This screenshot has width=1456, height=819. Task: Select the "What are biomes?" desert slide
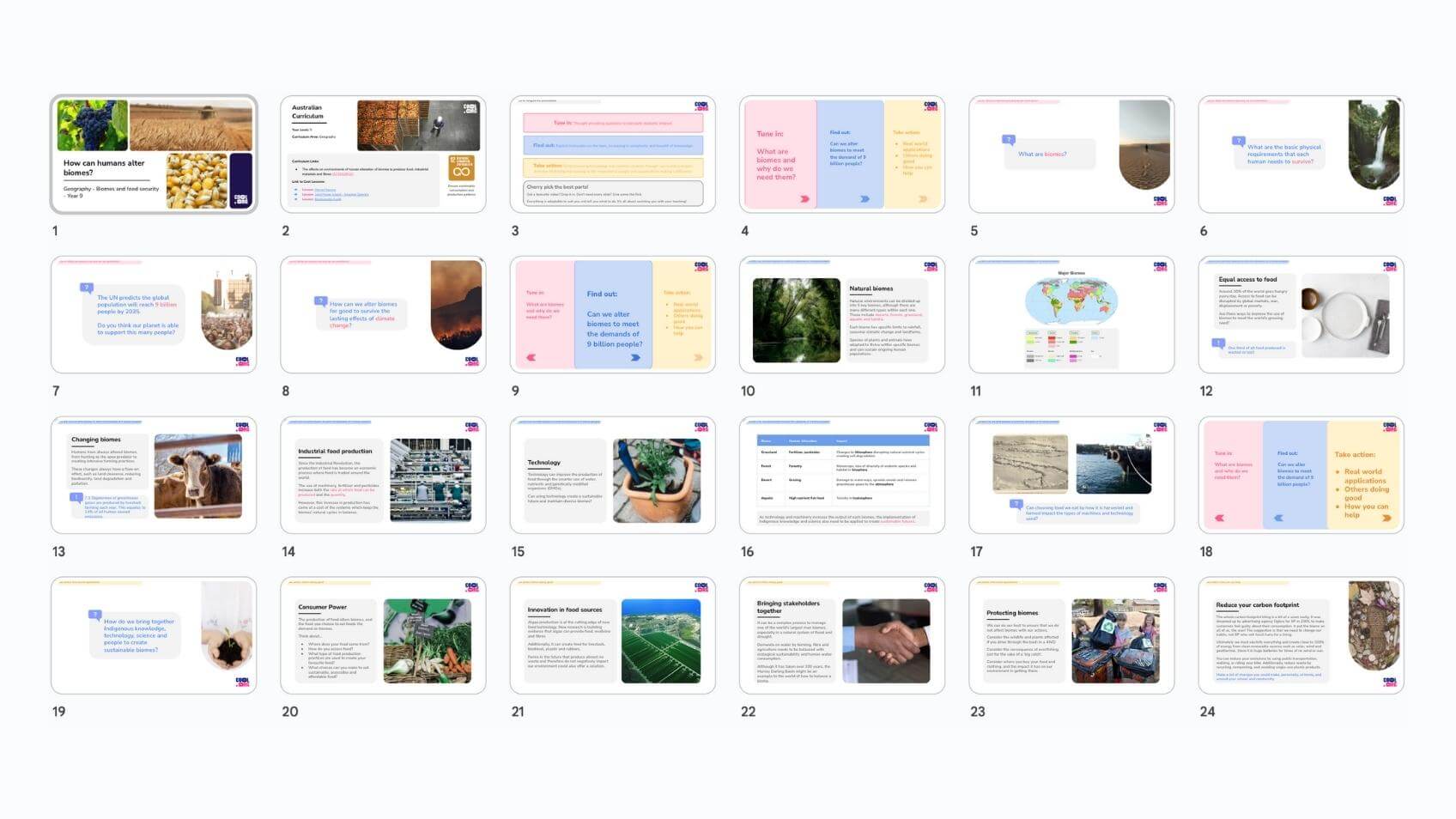[1071, 155]
